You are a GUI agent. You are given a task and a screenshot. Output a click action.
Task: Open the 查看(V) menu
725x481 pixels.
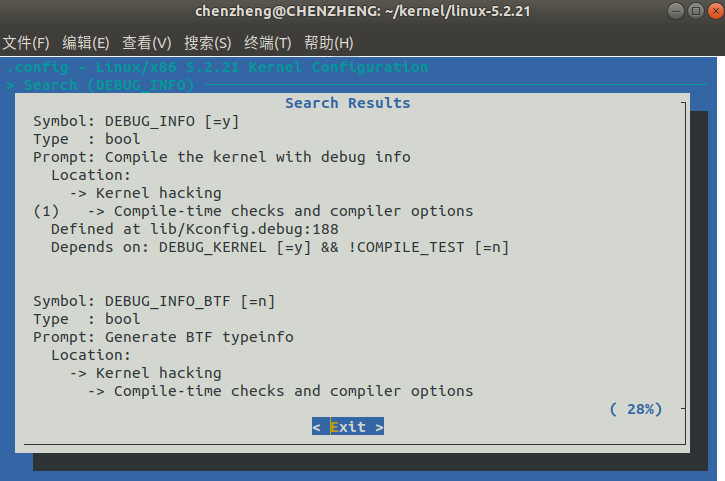tap(147, 43)
